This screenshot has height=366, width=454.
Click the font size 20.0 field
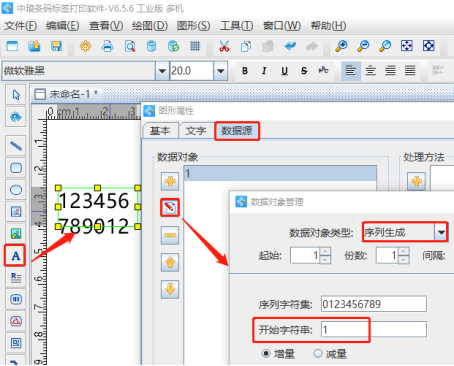coord(191,71)
